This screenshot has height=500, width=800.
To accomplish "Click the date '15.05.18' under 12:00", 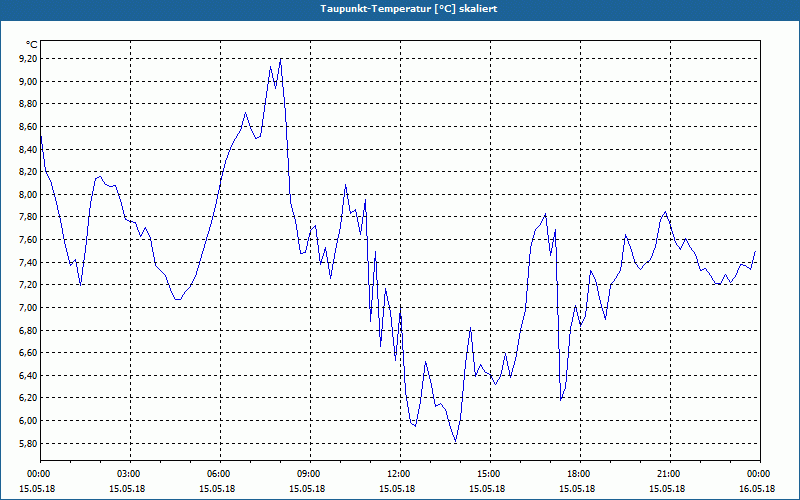I will [x=397, y=489].
